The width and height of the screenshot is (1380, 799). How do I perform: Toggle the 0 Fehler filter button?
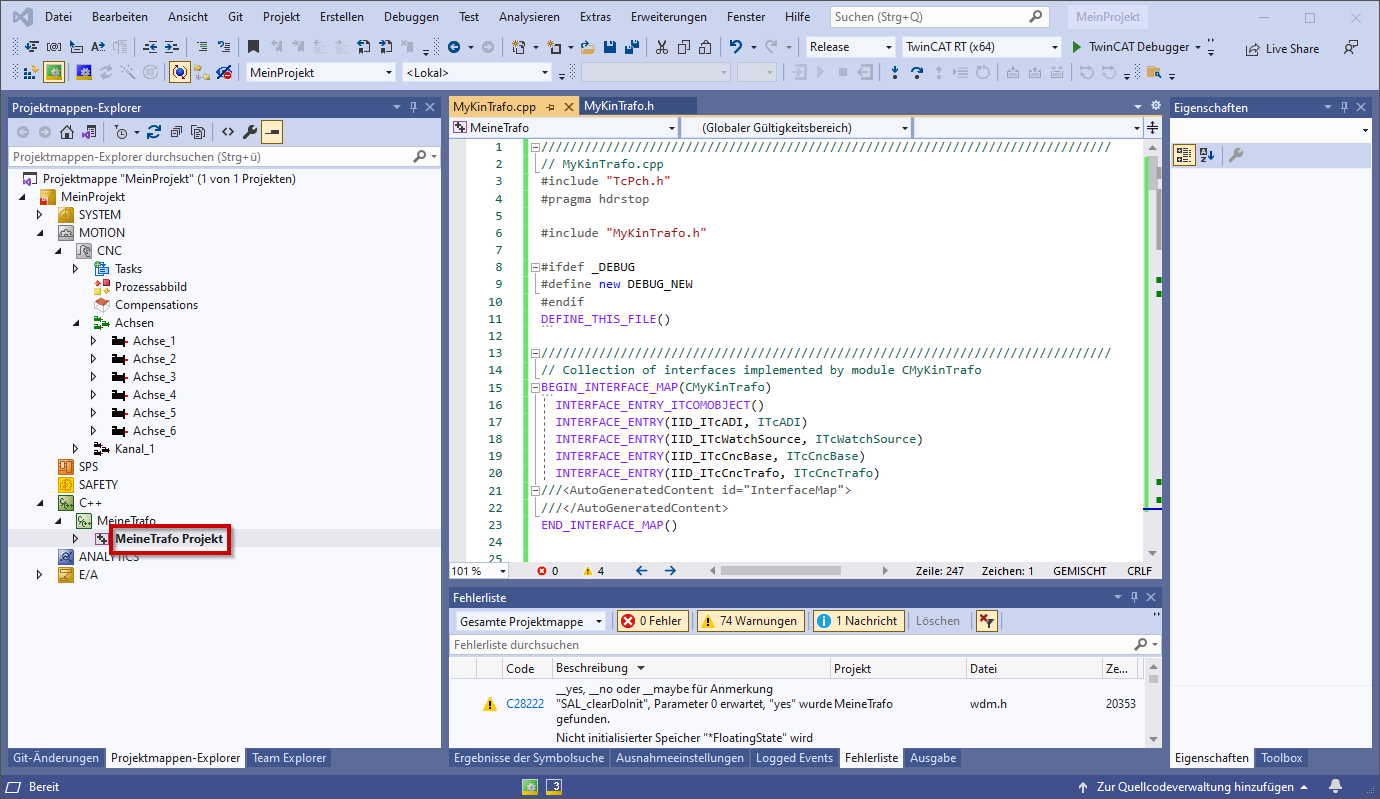tap(653, 621)
